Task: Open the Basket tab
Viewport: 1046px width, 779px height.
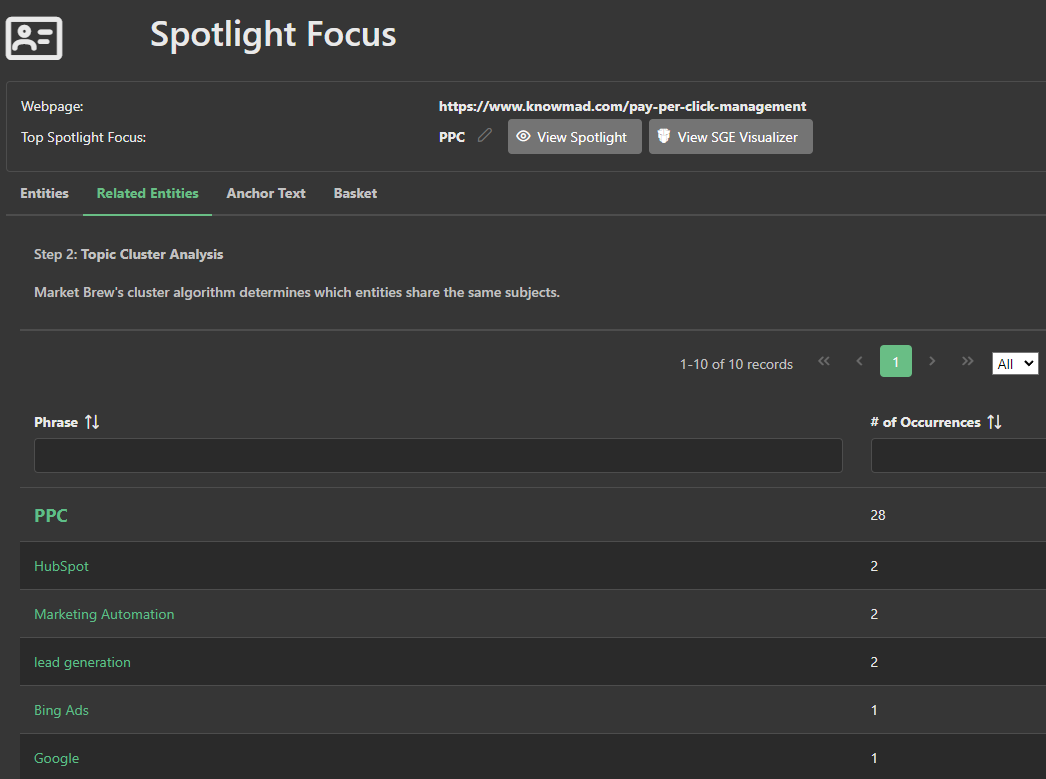Action: coord(355,193)
